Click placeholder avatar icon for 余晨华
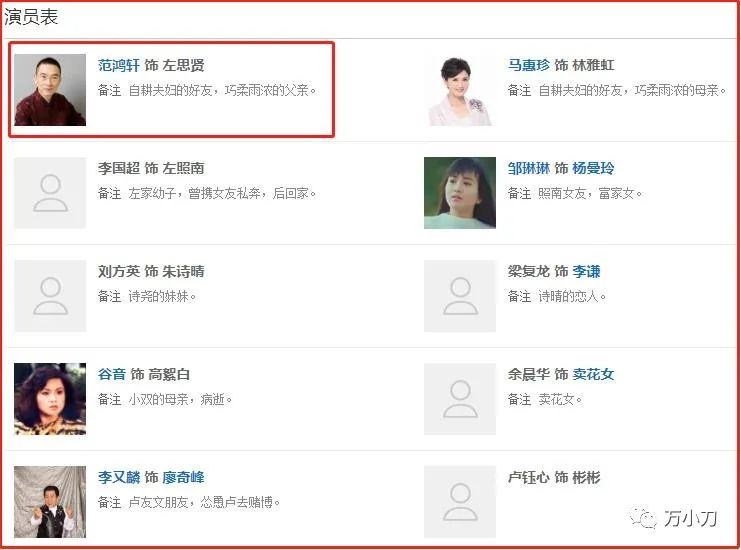Viewport: 741px width, 550px height. 460,399
